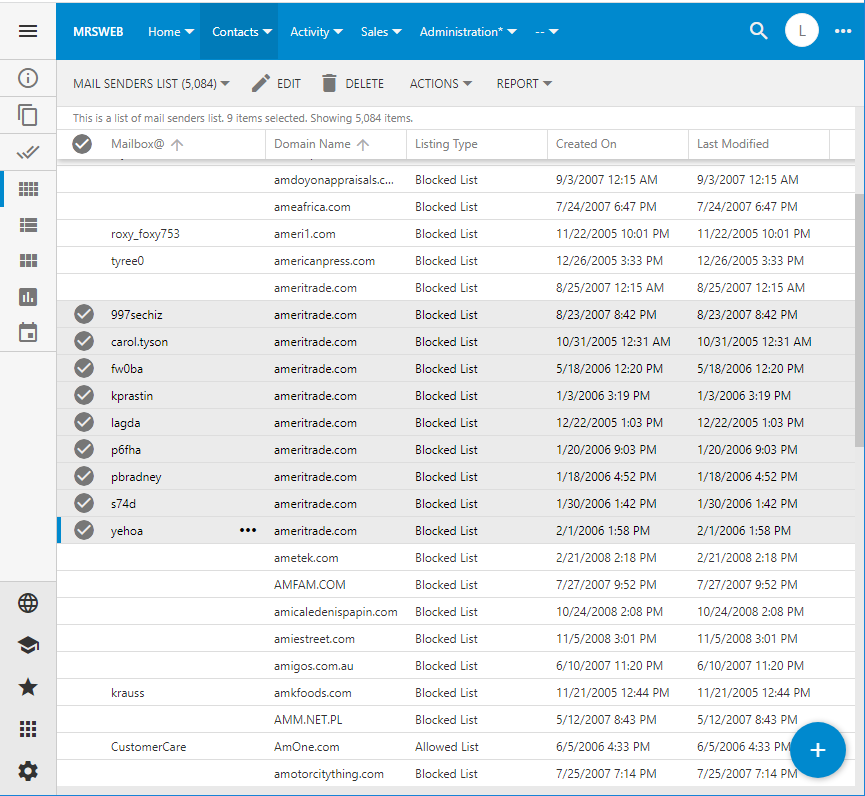Open the calendar icon in sidebar
865x796 pixels.
point(28,332)
